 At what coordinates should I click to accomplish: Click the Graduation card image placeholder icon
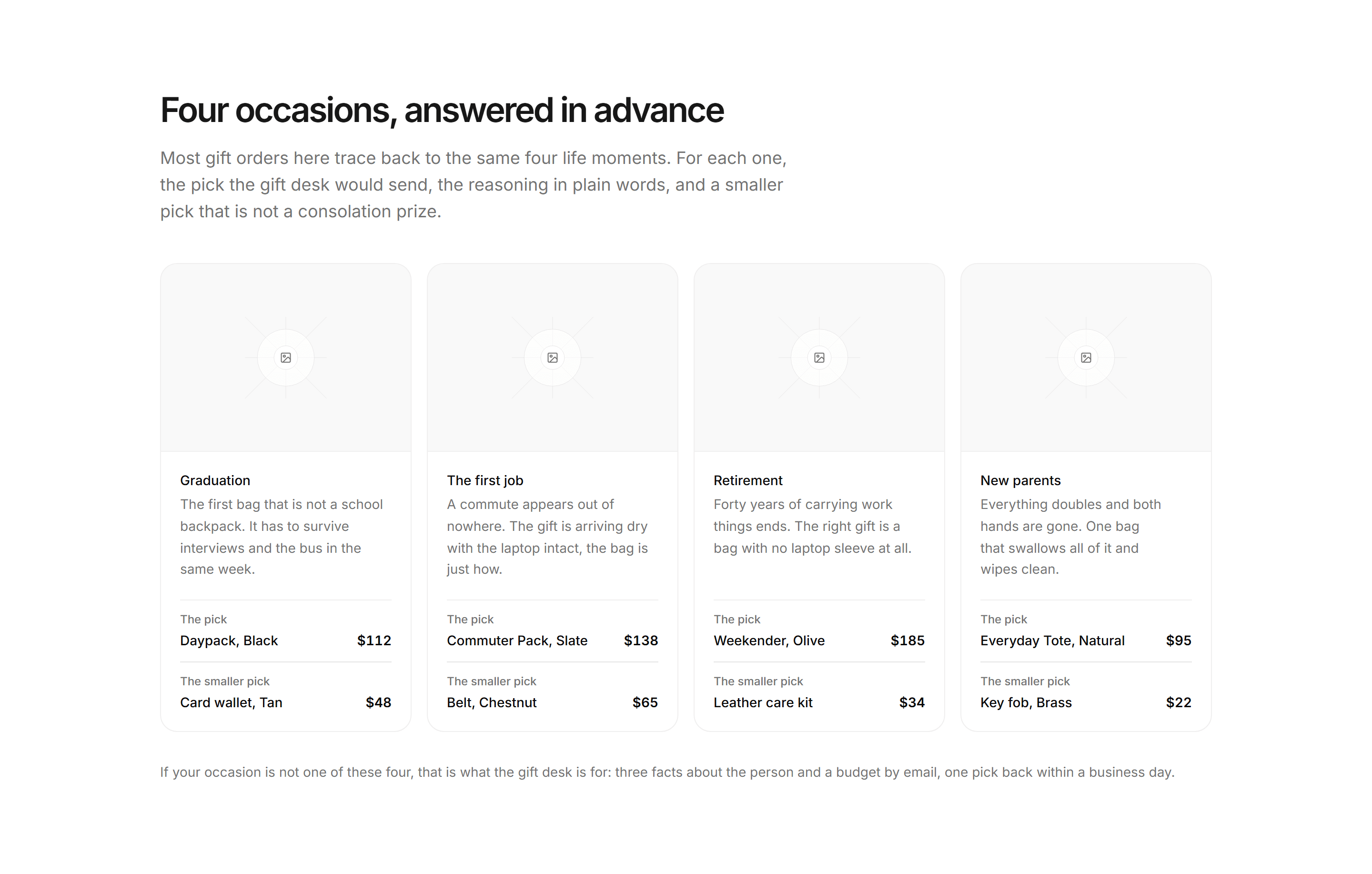[285, 357]
